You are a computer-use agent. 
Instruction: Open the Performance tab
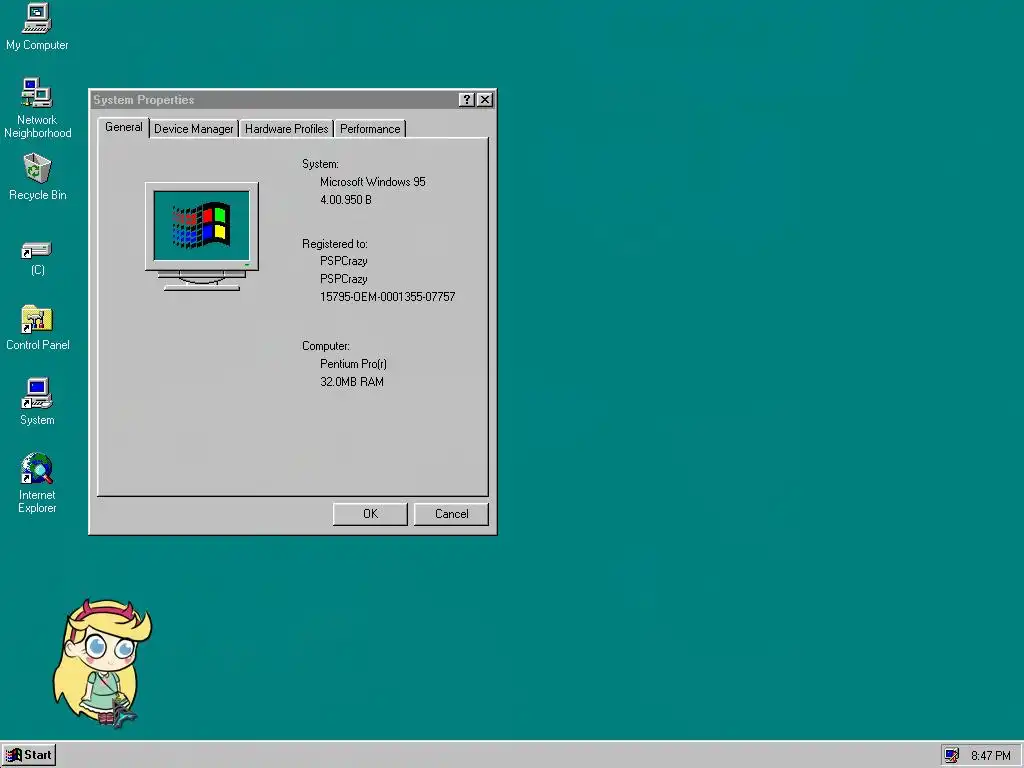[370, 129]
